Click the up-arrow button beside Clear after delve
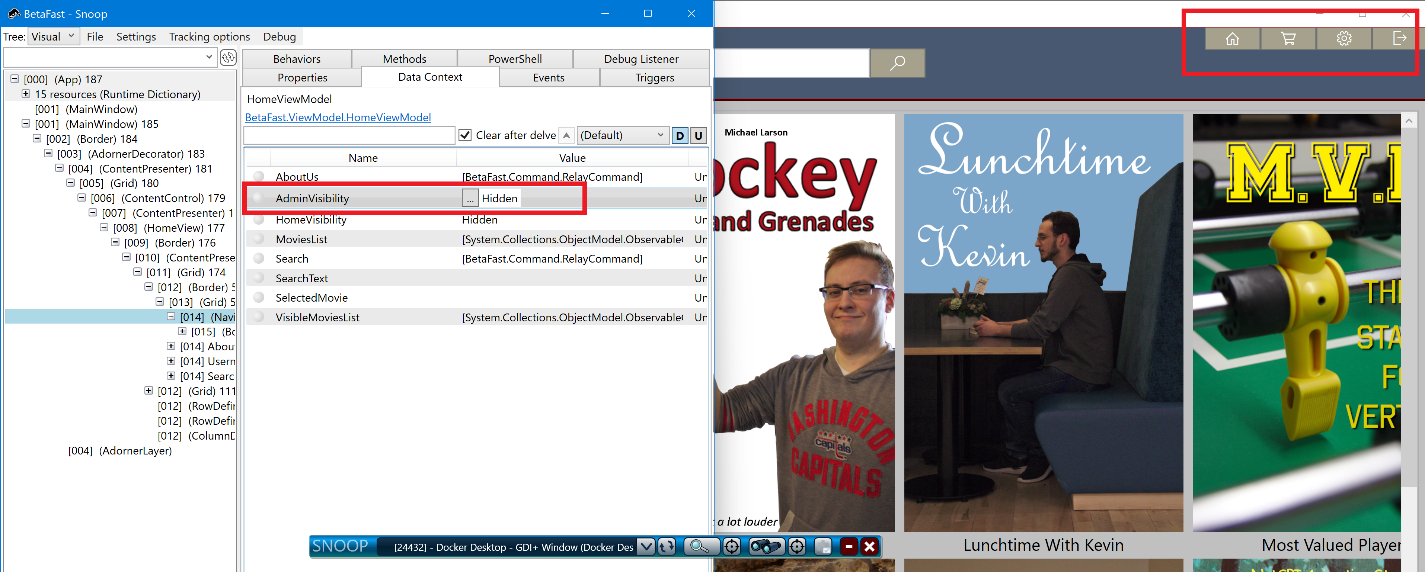The height and width of the screenshot is (572, 1425). click(x=566, y=135)
